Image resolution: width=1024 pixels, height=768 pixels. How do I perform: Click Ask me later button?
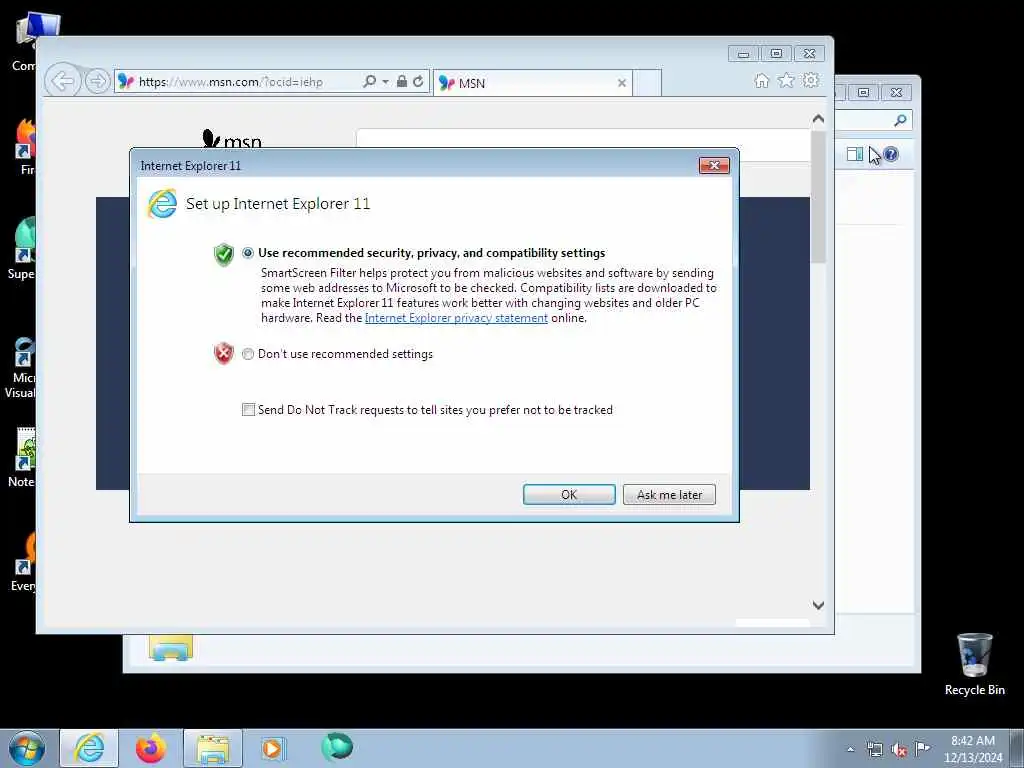point(669,494)
